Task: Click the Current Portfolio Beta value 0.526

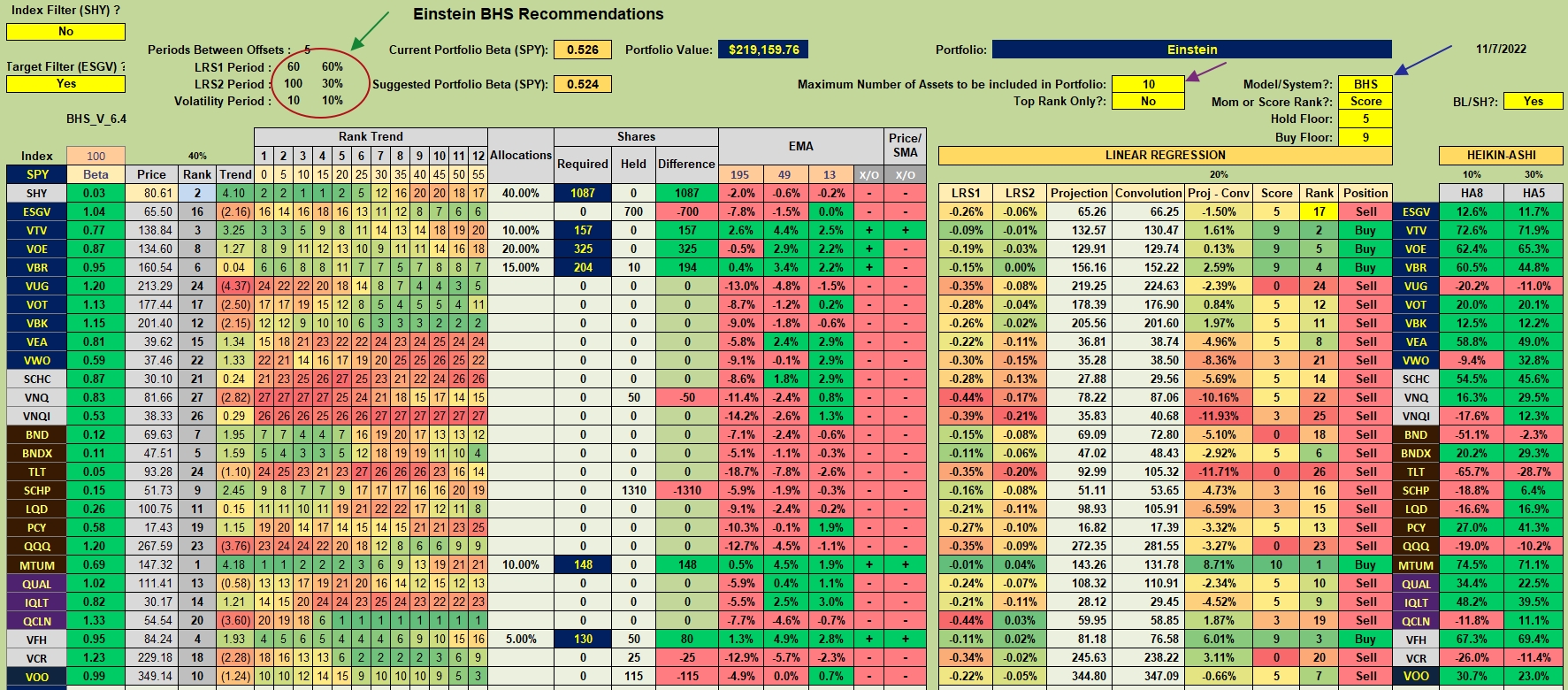Action: [x=583, y=50]
